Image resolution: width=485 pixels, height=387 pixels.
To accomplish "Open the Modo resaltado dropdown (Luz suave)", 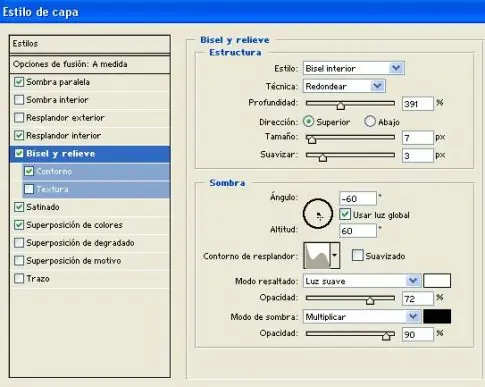I will click(x=362, y=281).
